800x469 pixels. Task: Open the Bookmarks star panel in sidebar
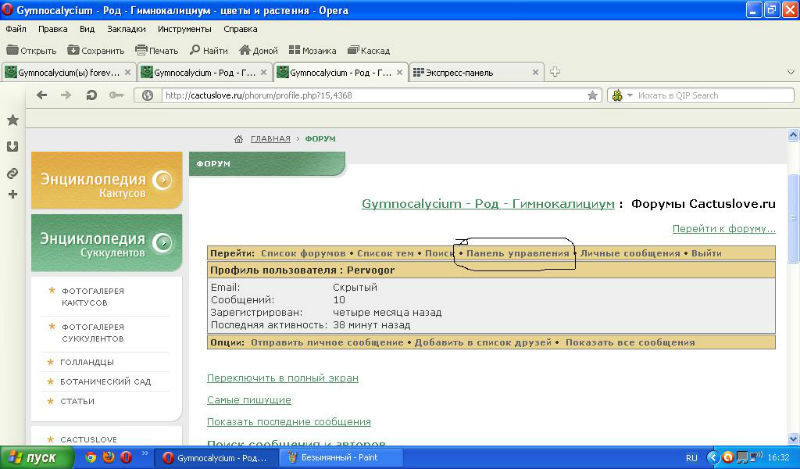(13, 120)
